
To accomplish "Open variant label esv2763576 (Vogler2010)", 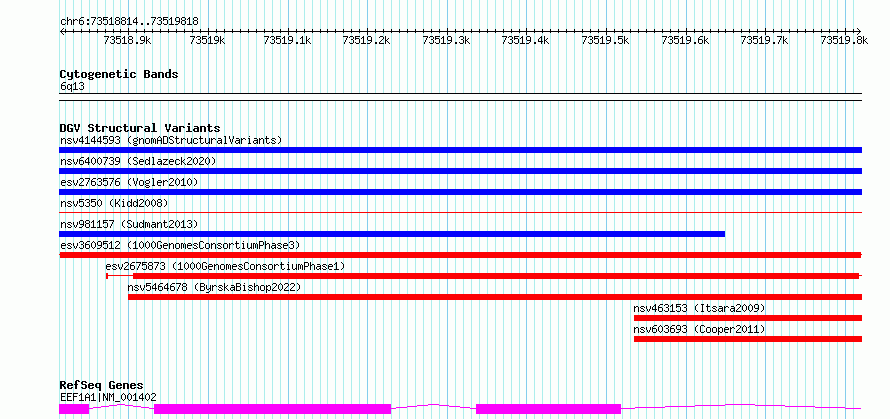I will tap(129, 182).
